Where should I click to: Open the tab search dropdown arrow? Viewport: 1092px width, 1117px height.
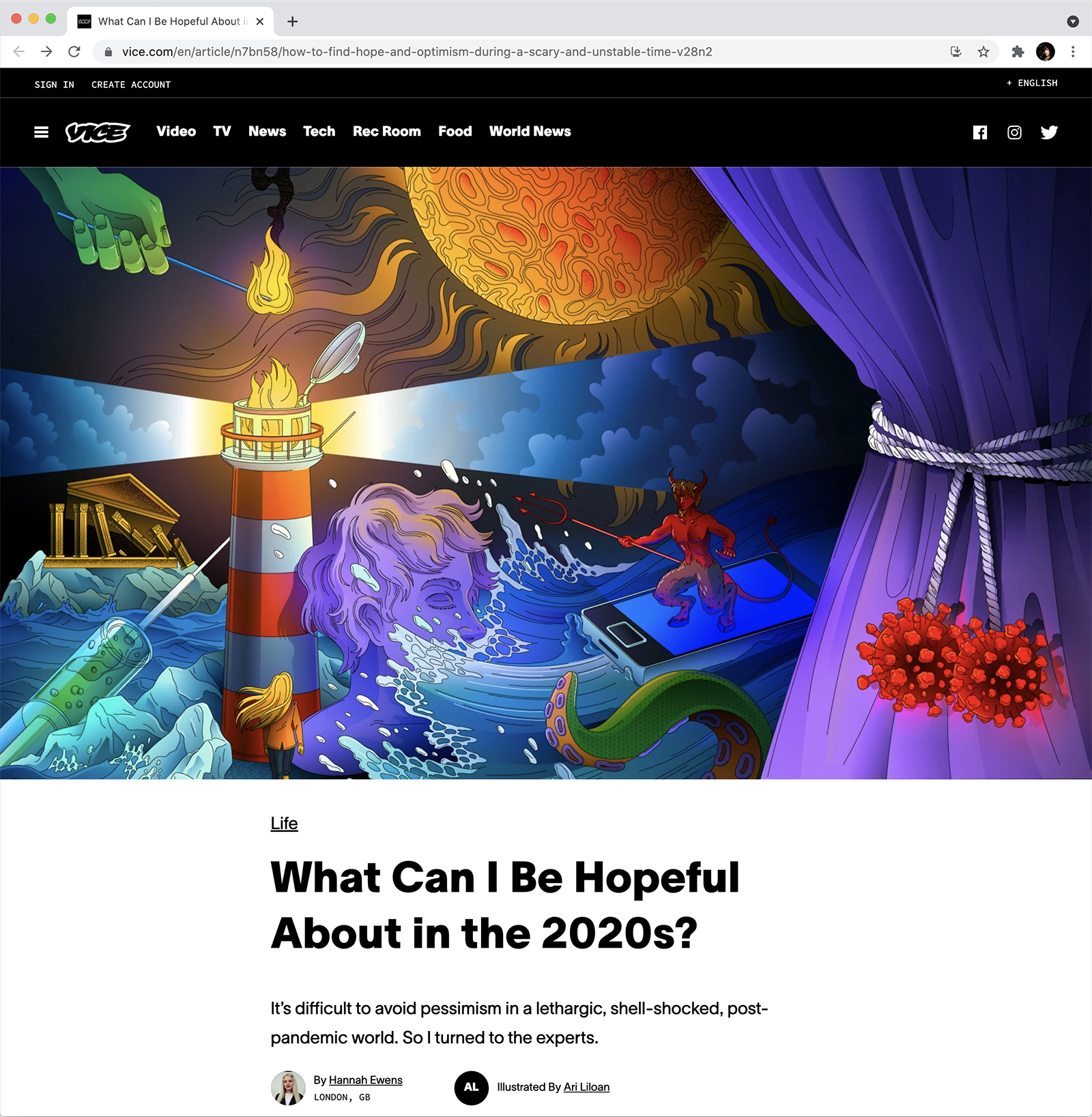pos(1073,22)
